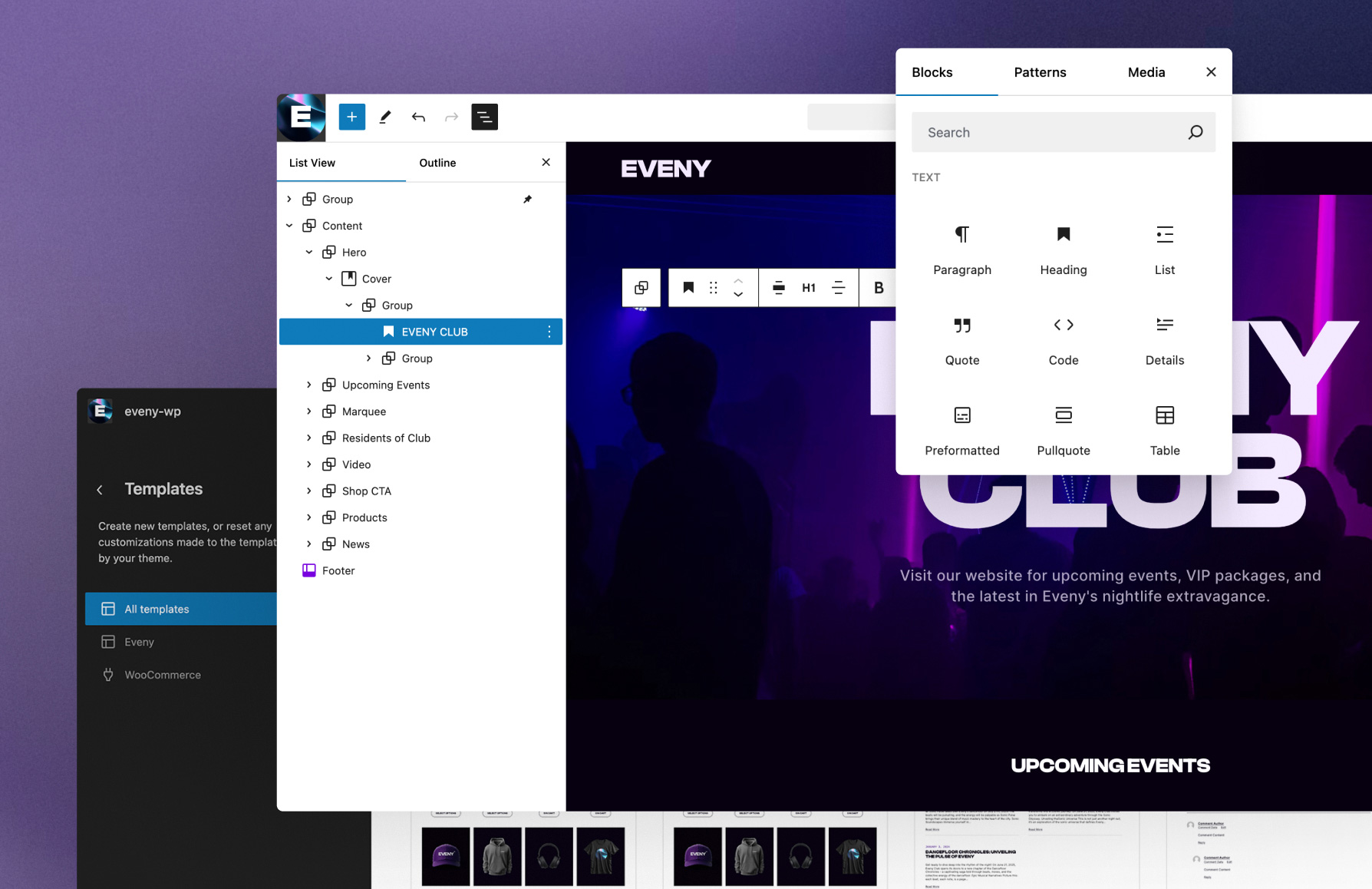Insert a Pullquote block

click(1063, 430)
